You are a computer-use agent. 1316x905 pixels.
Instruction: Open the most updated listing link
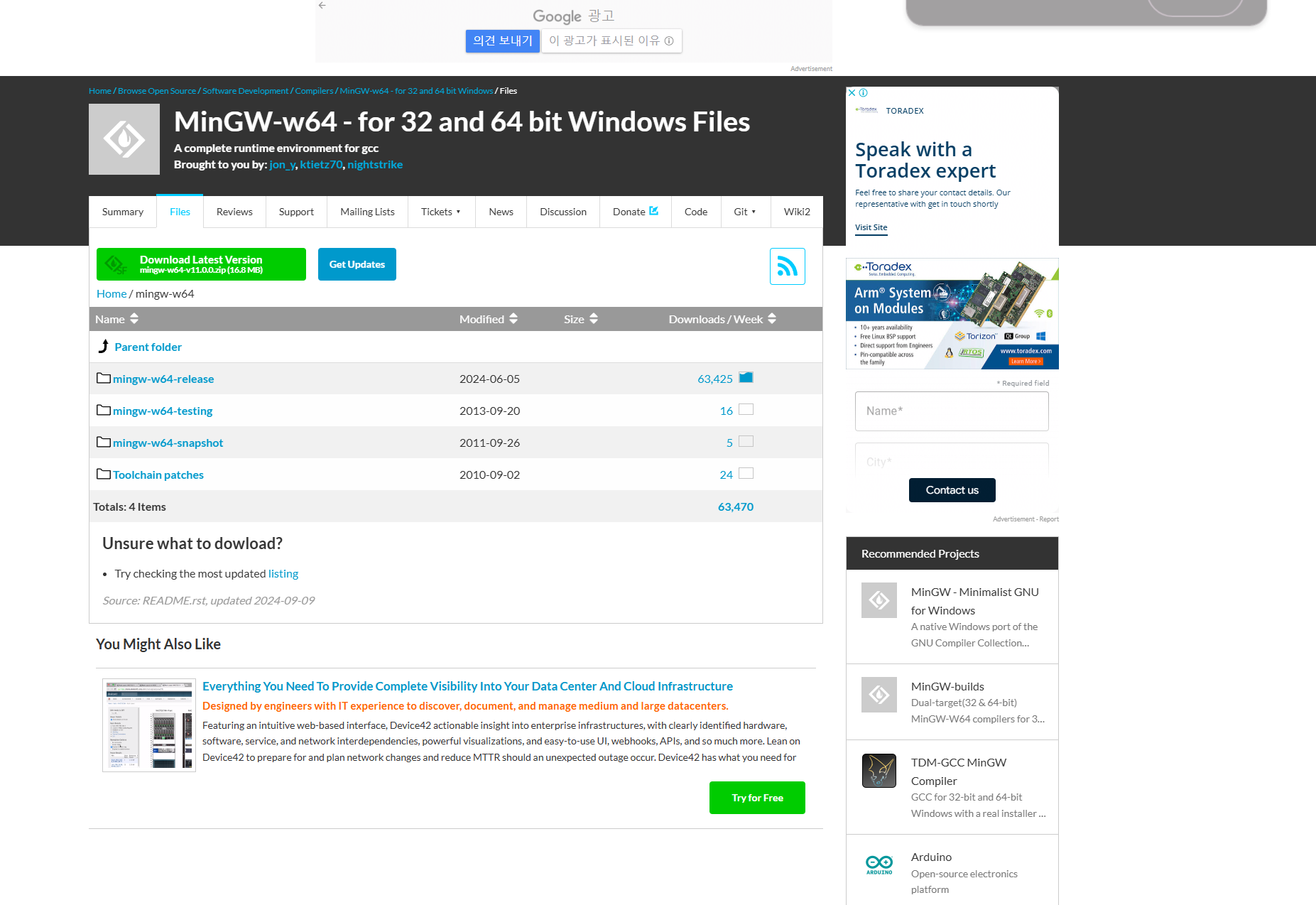point(283,573)
